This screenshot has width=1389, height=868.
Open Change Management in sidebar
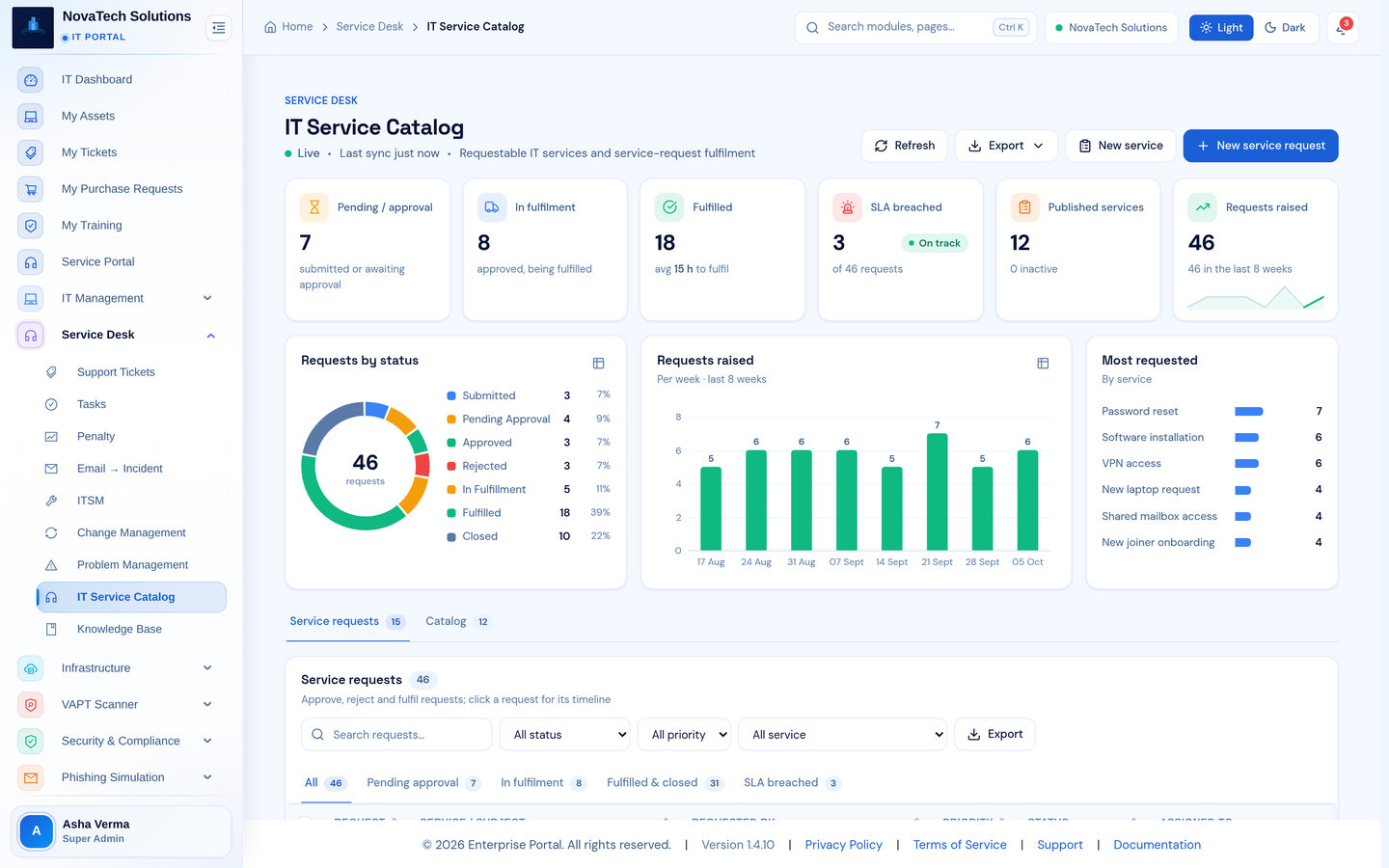tap(131, 533)
